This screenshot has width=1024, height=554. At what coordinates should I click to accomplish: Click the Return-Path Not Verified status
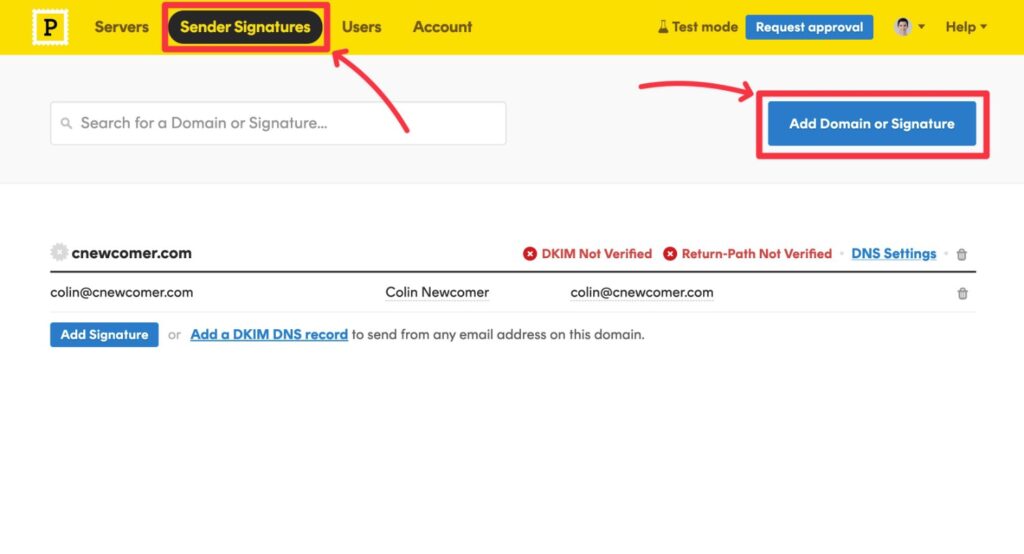(756, 253)
